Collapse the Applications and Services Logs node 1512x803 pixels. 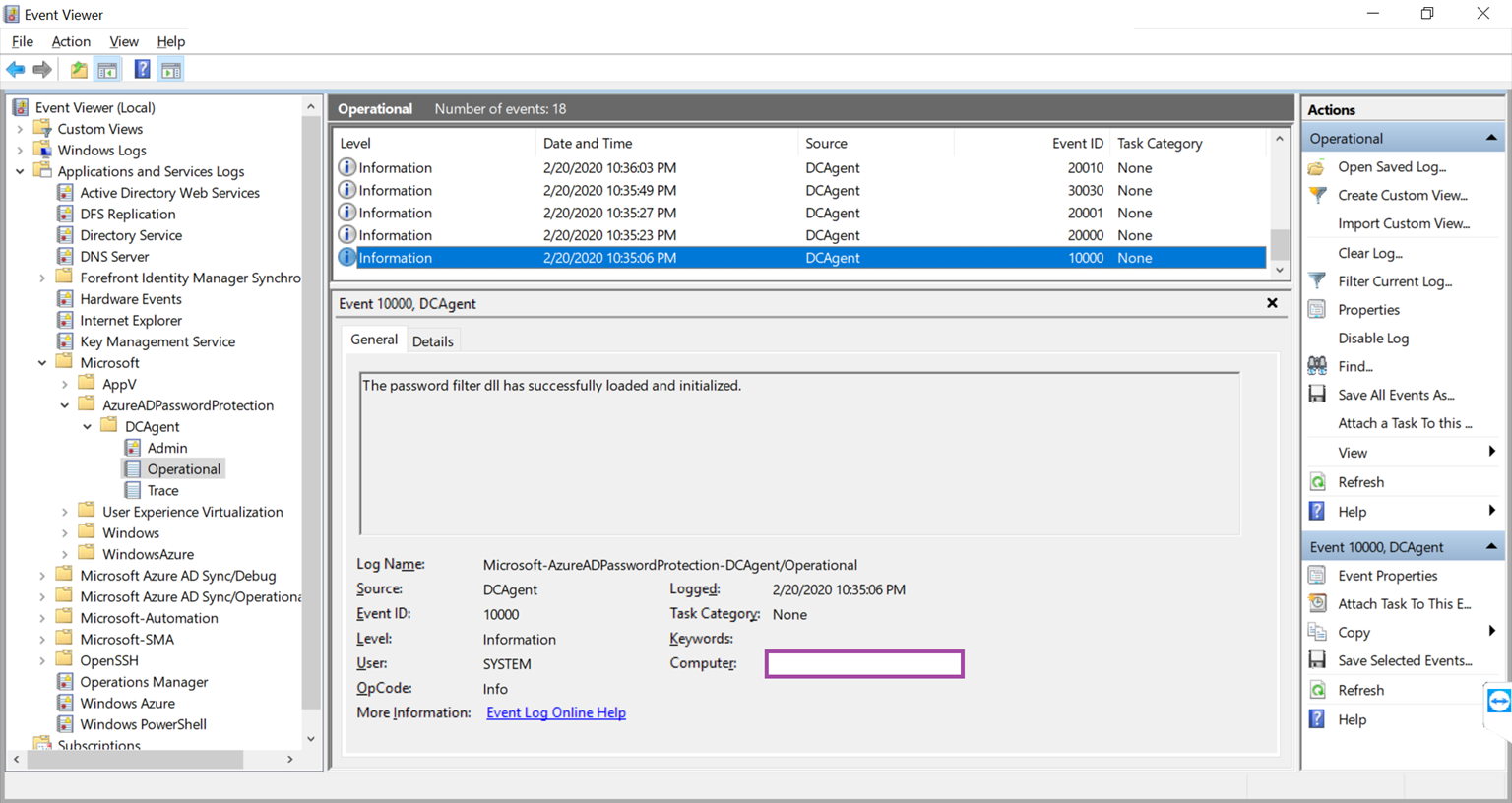tap(20, 171)
